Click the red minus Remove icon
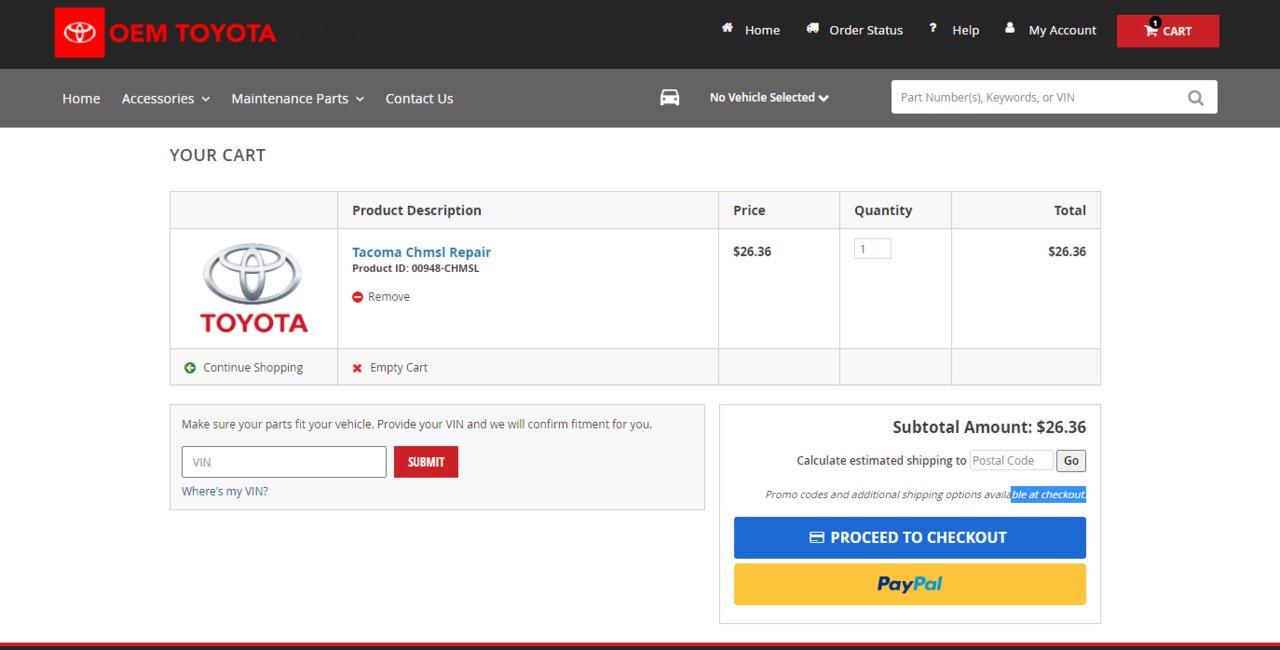 [358, 297]
